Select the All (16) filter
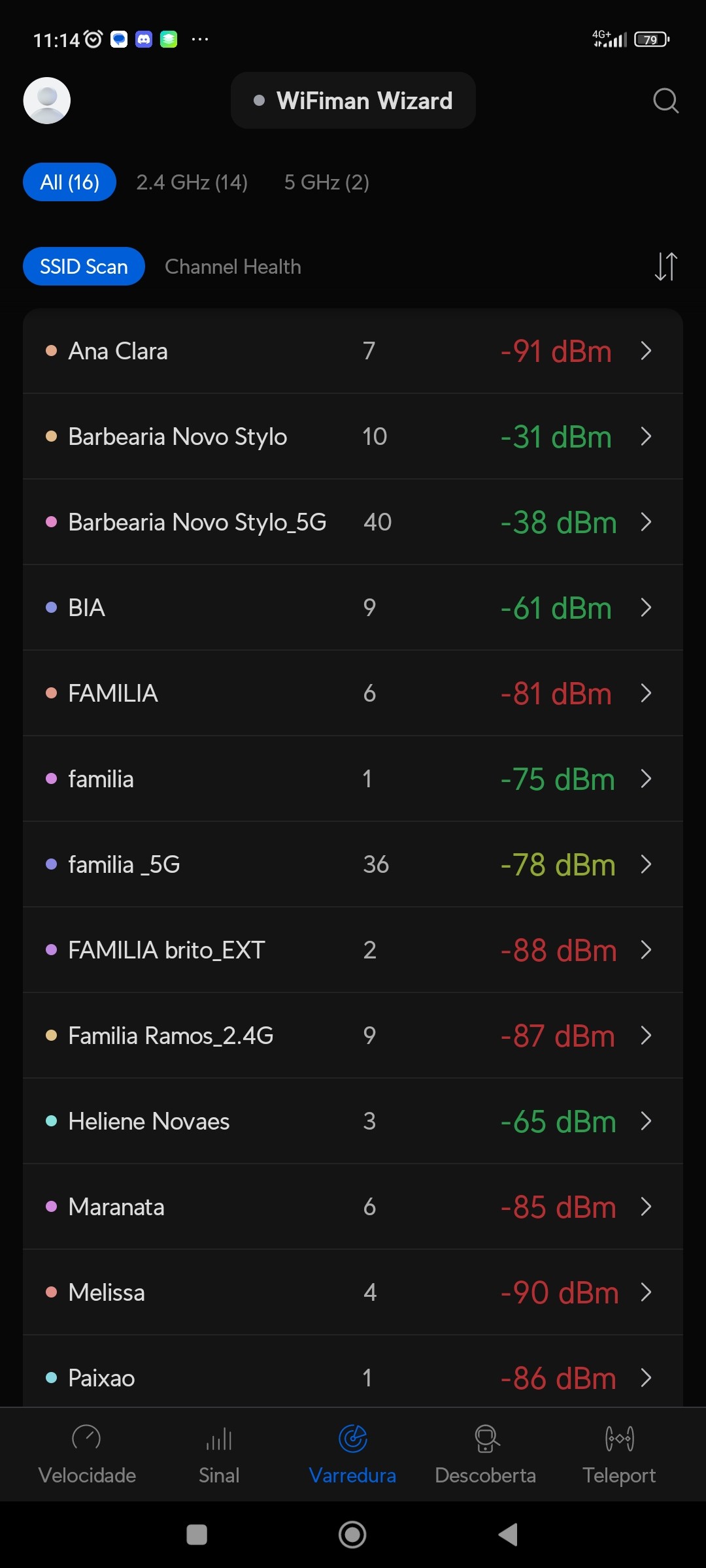The image size is (706, 1568). [x=70, y=182]
